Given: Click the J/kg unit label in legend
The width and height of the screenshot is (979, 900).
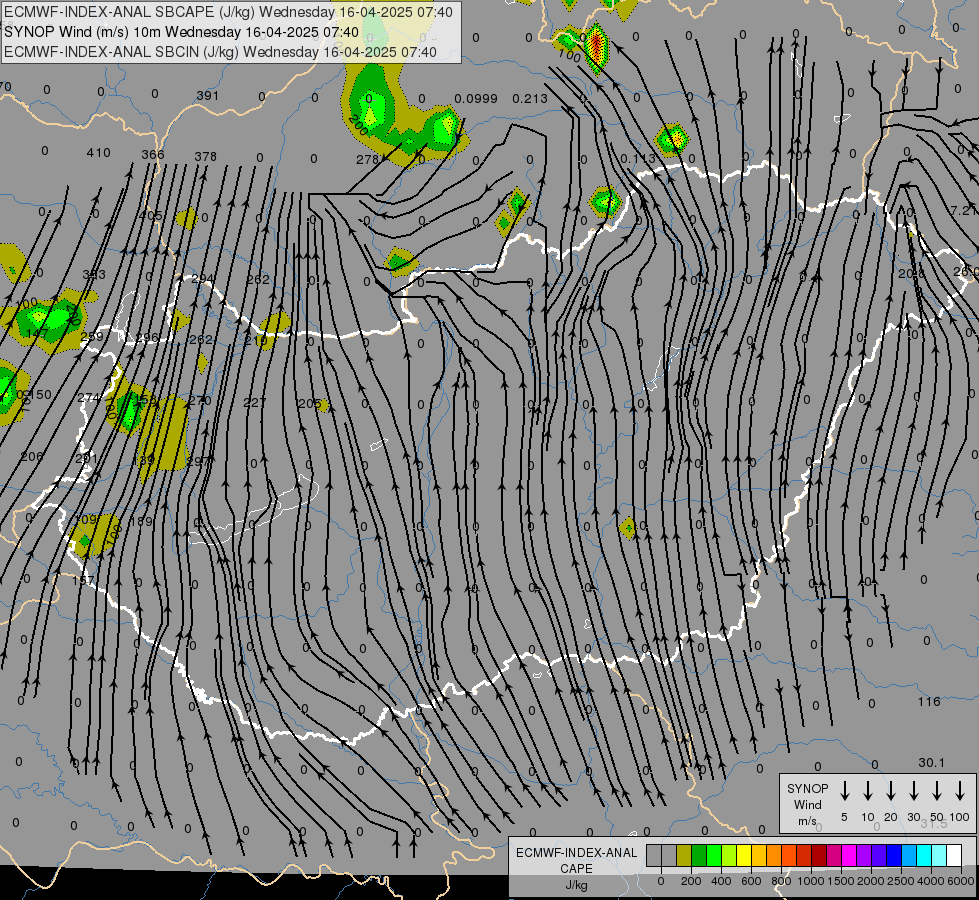Looking at the screenshot, I should 576,885.
